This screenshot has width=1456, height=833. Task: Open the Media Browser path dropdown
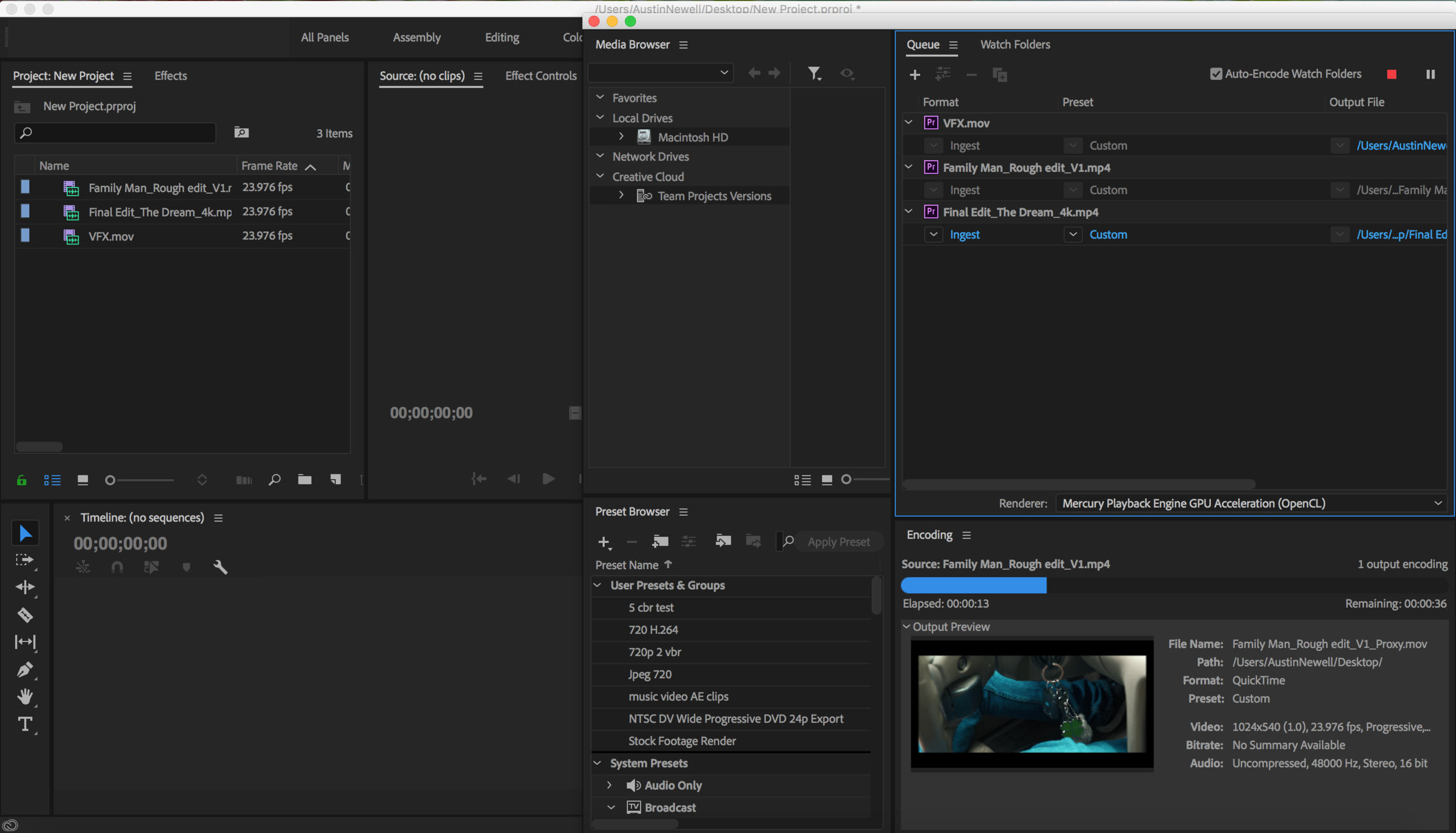coord(660,73)
